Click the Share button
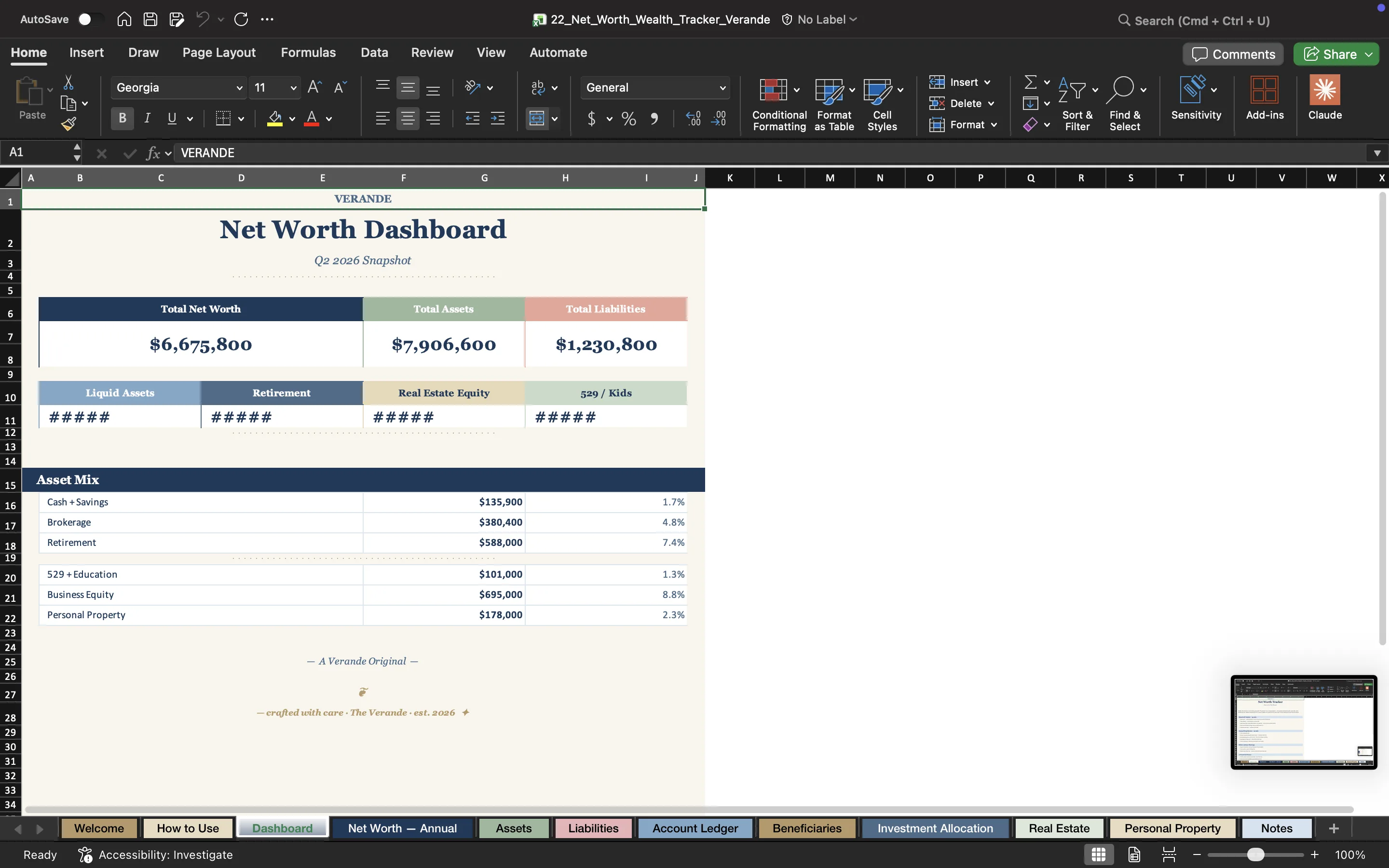 tap(1336, 54)
